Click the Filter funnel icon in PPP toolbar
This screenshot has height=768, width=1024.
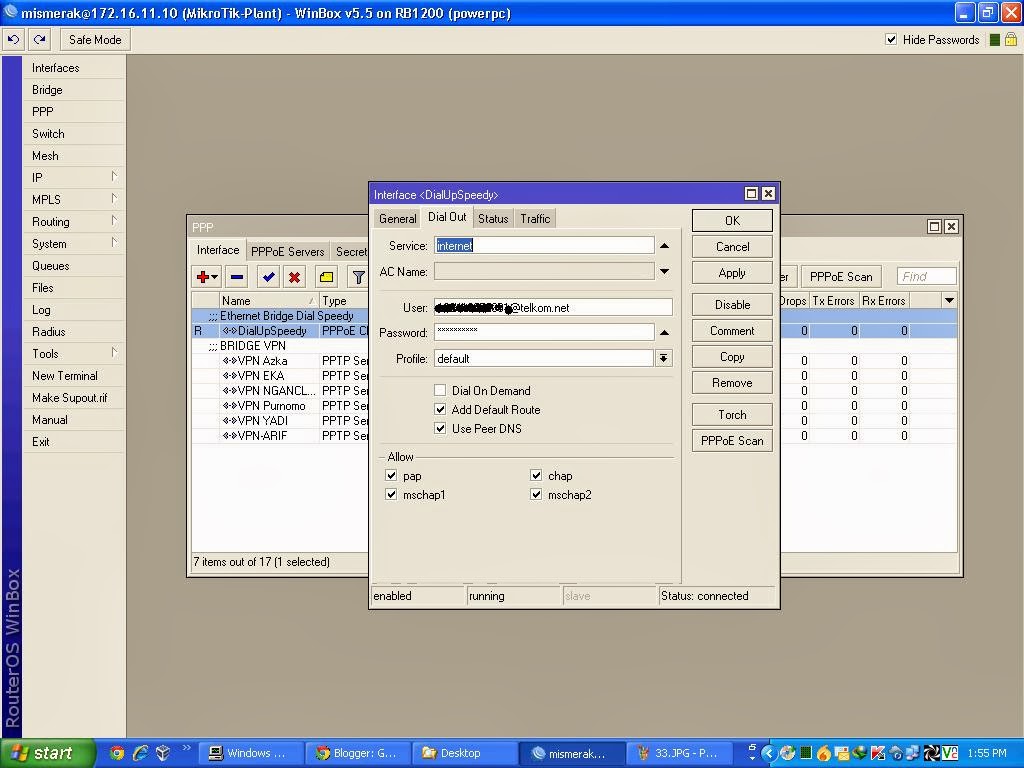coord(359,277)
